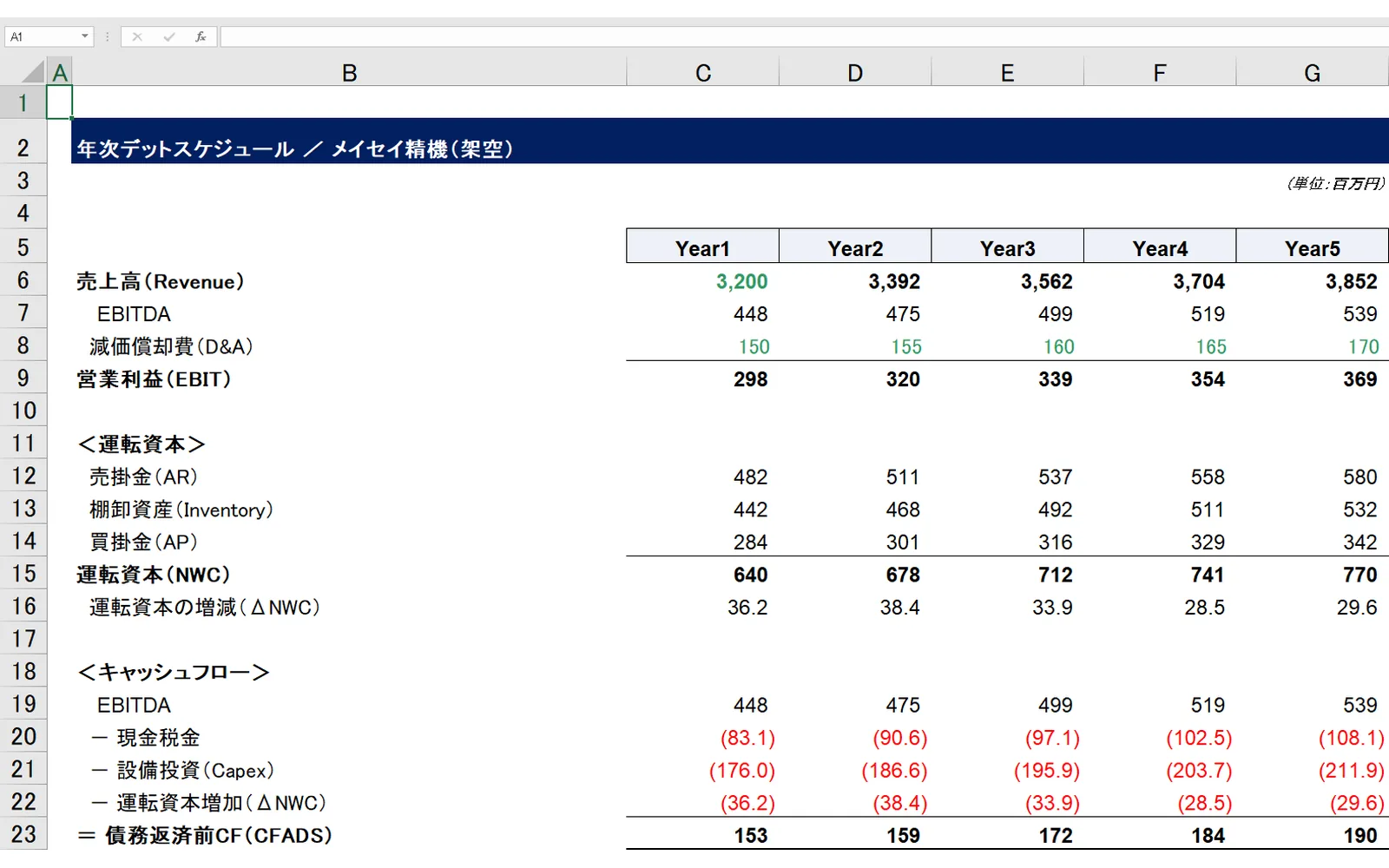The image size is (1389, 868).
Task: Open the insert function fx icon
Action: (x=201, y=36)
